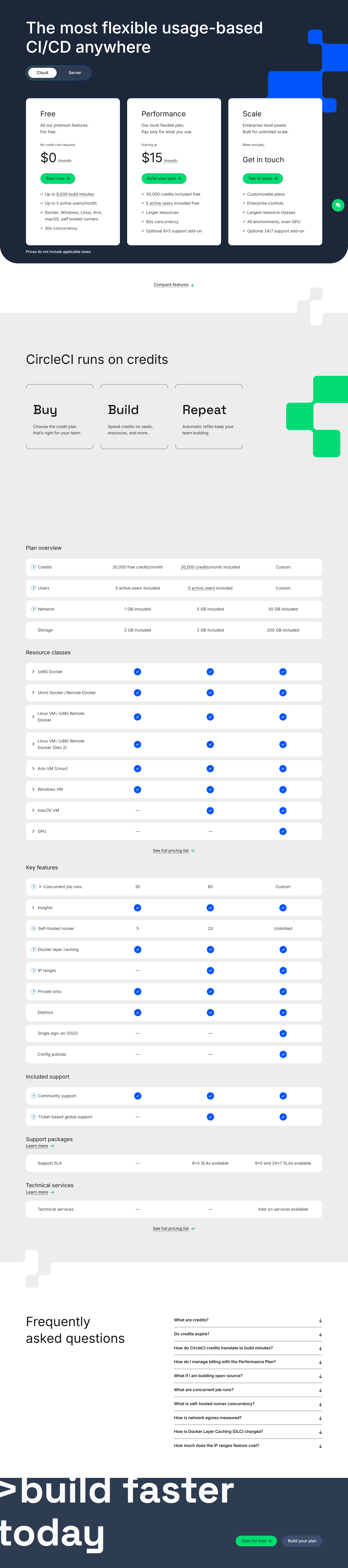Click Build your plan on Performance card
Screen dimensions: 348x1568
164,178
